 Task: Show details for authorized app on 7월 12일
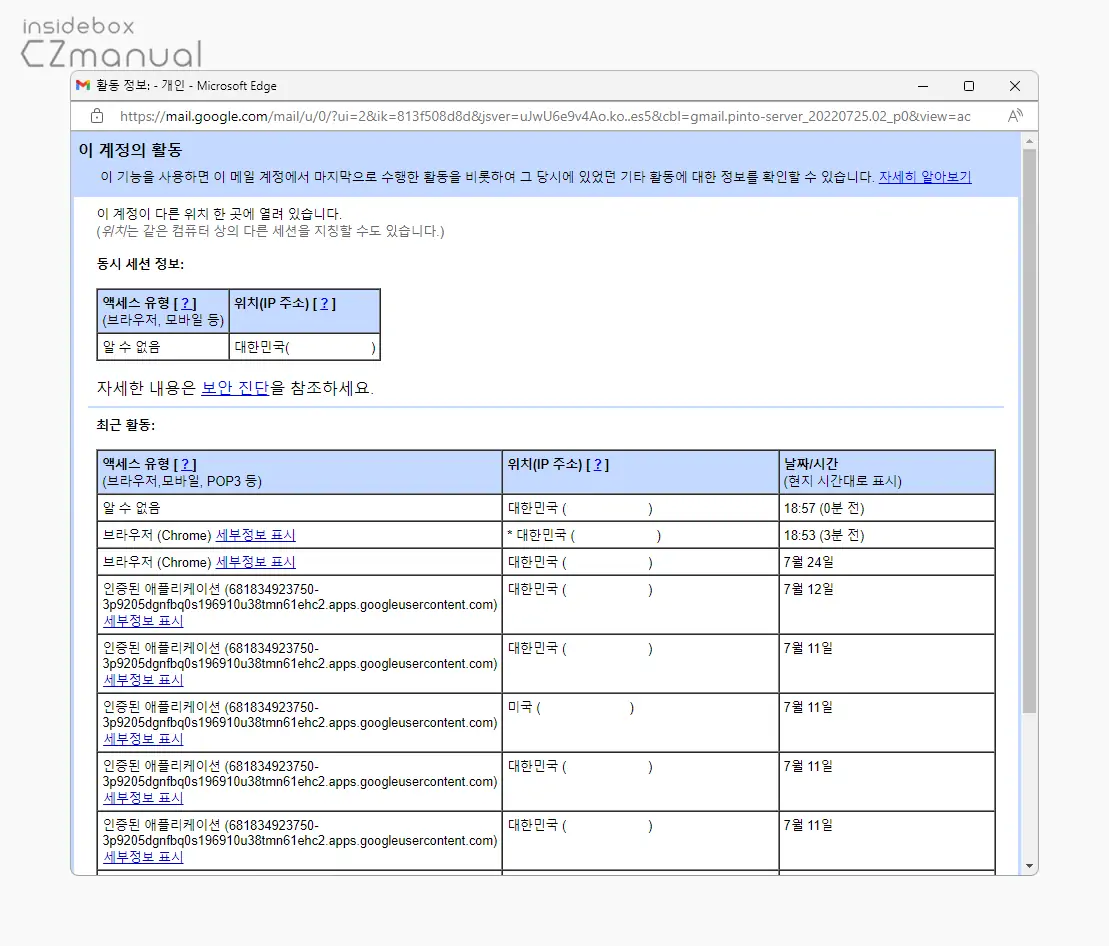click(x=144, y=621)
